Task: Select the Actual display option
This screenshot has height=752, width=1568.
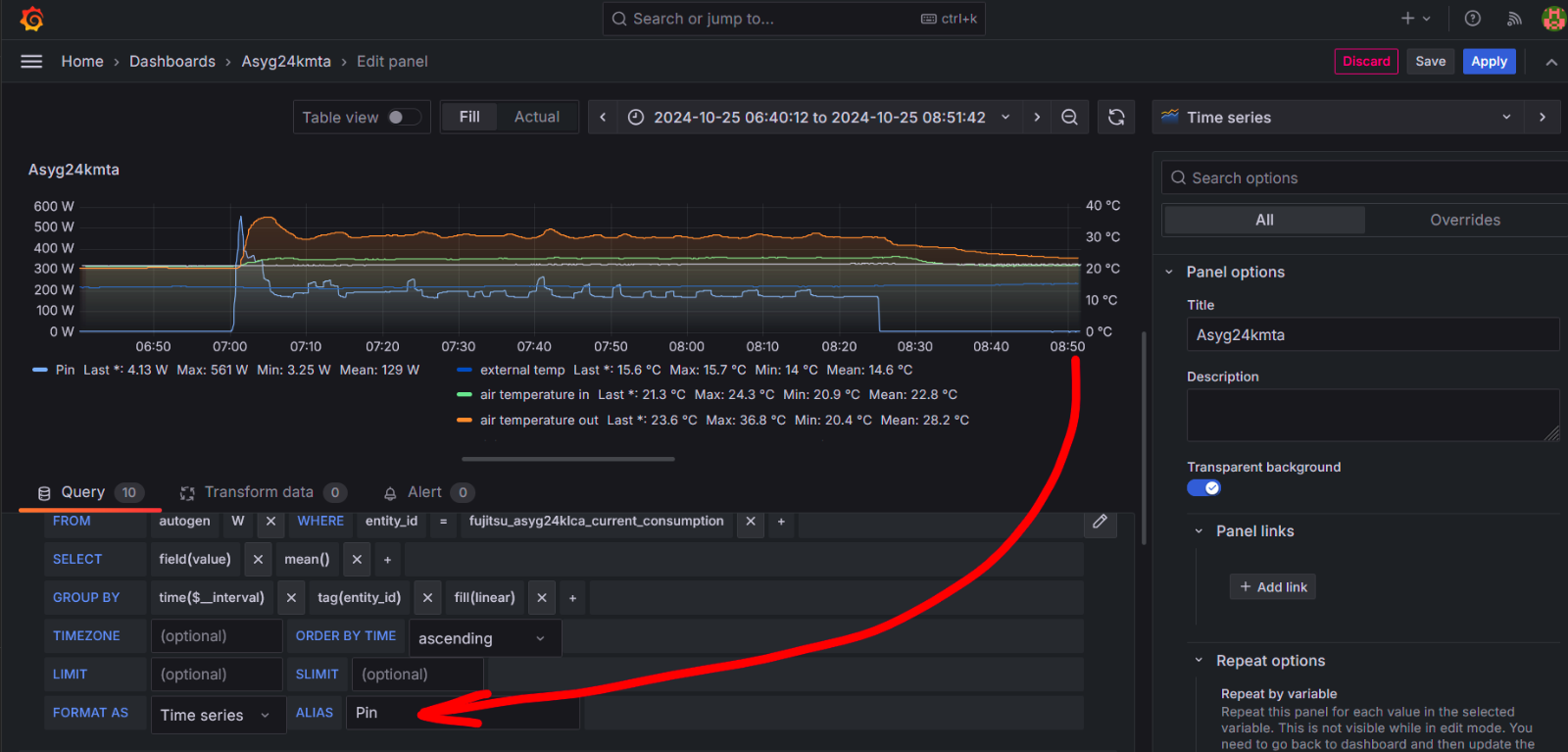Action: (537, 117)
